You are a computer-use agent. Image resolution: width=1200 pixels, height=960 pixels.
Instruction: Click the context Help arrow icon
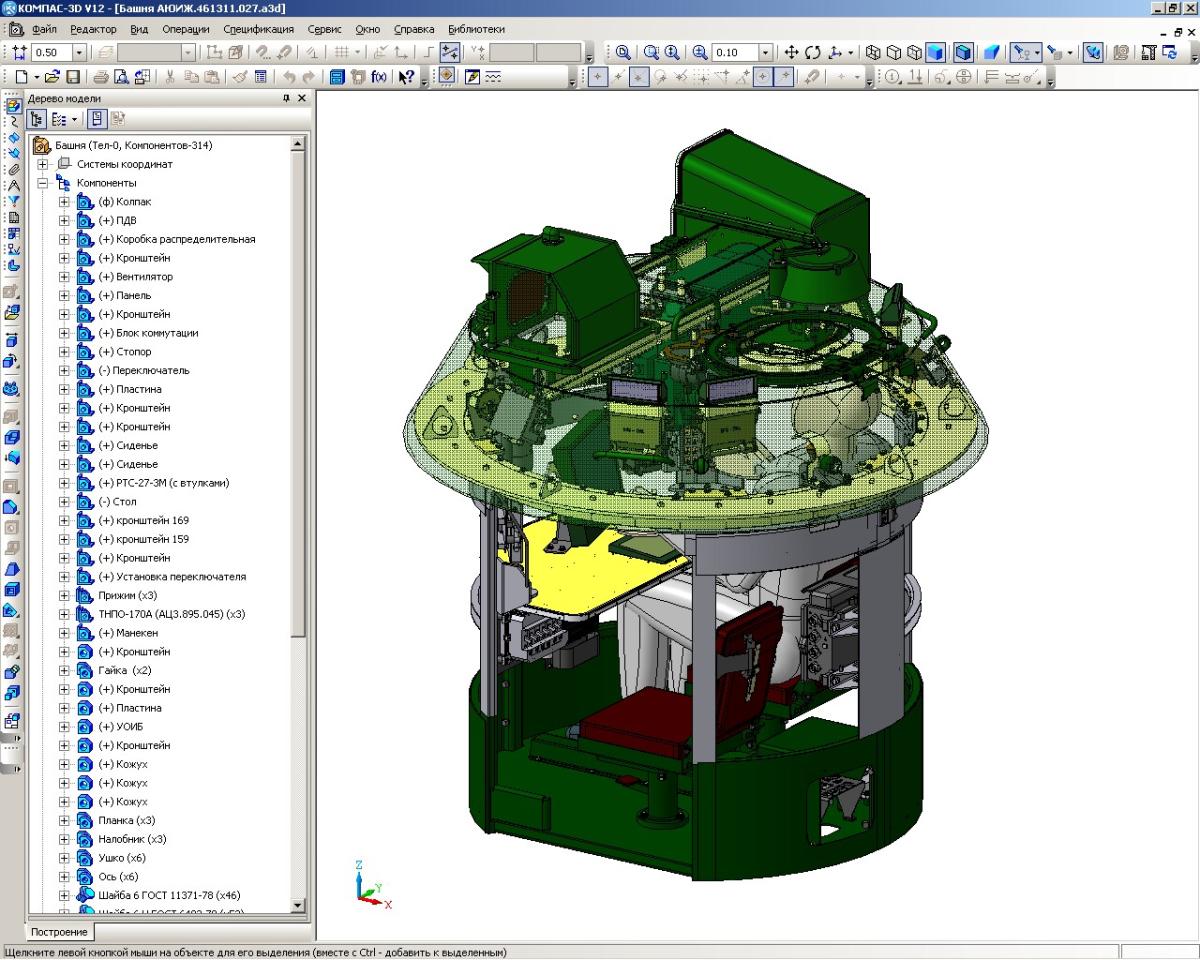coord(407,77)
